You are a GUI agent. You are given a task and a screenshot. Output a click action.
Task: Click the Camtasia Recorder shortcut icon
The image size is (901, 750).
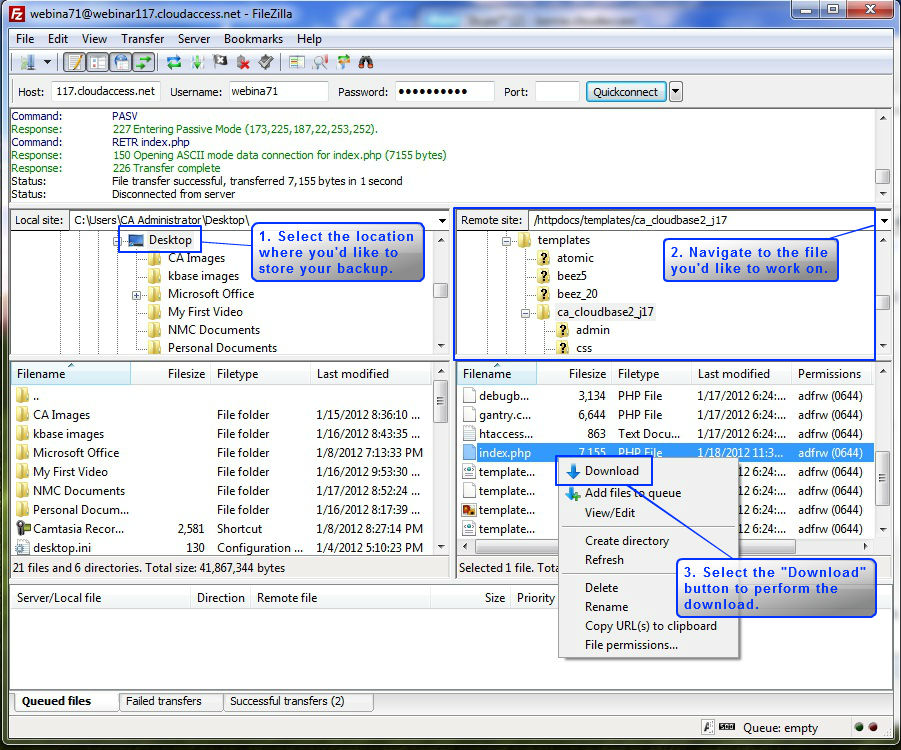(x=23, y=528)
